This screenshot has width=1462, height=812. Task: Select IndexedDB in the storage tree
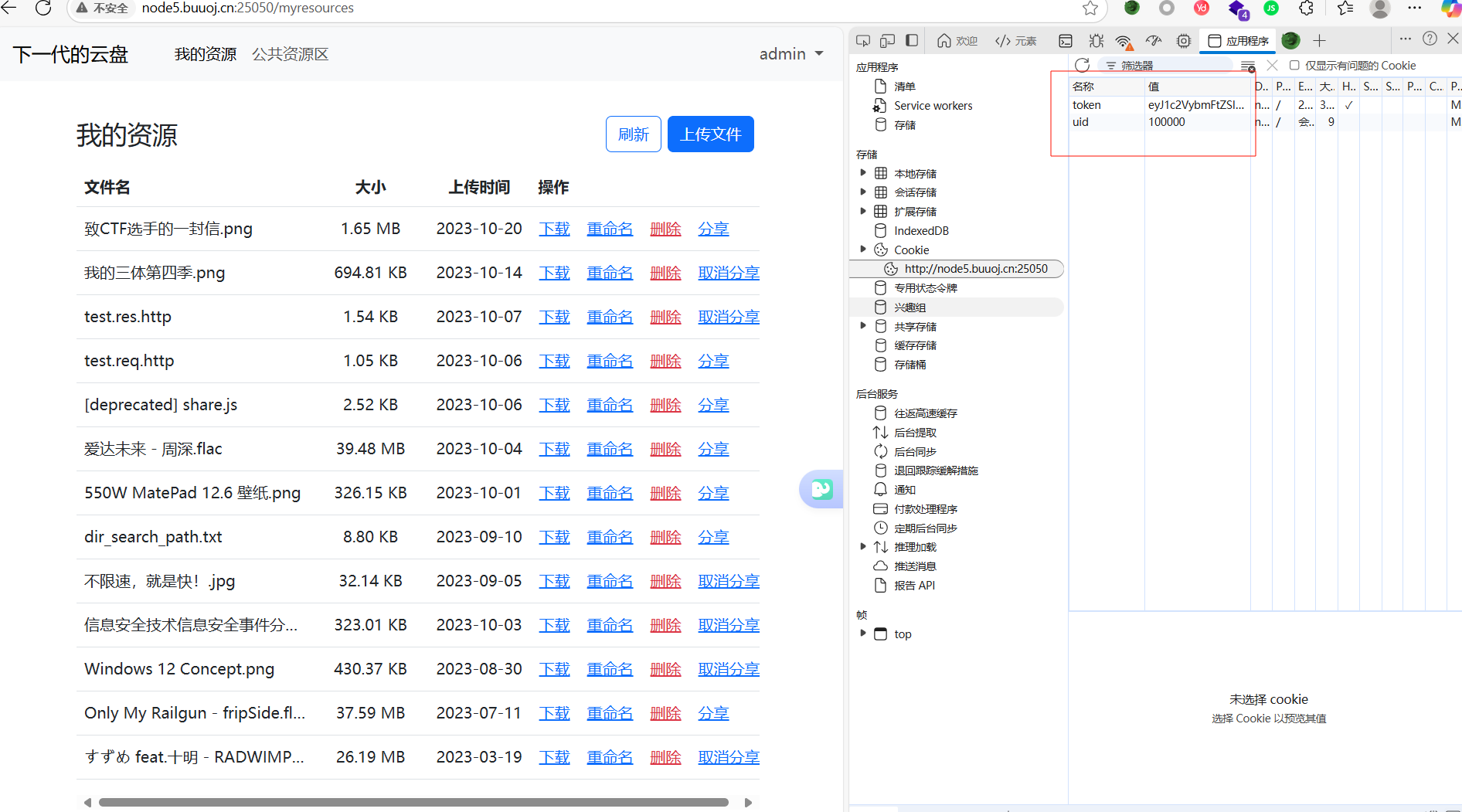[x=921, y=230]
